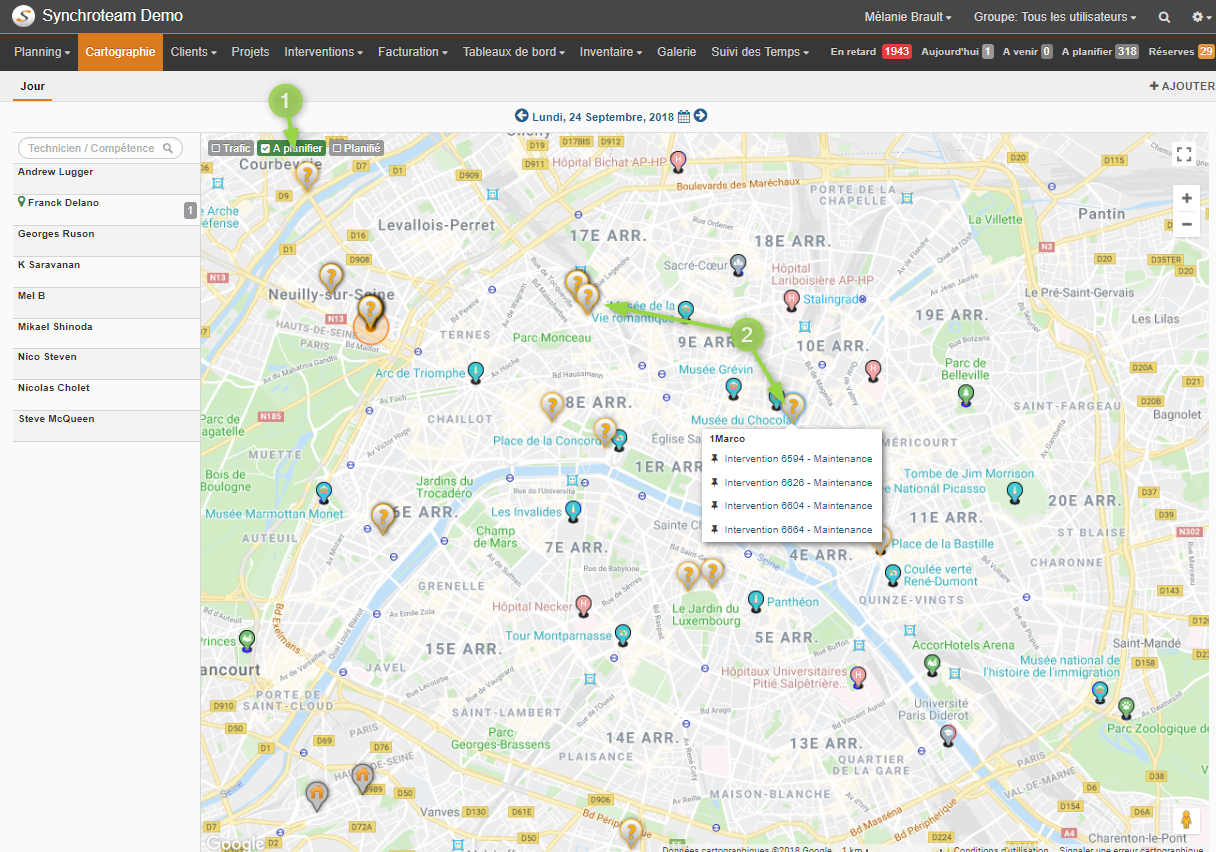1216x852 pixels.
Task: Toggle map fullscreen view
Action: (1184, 154)
